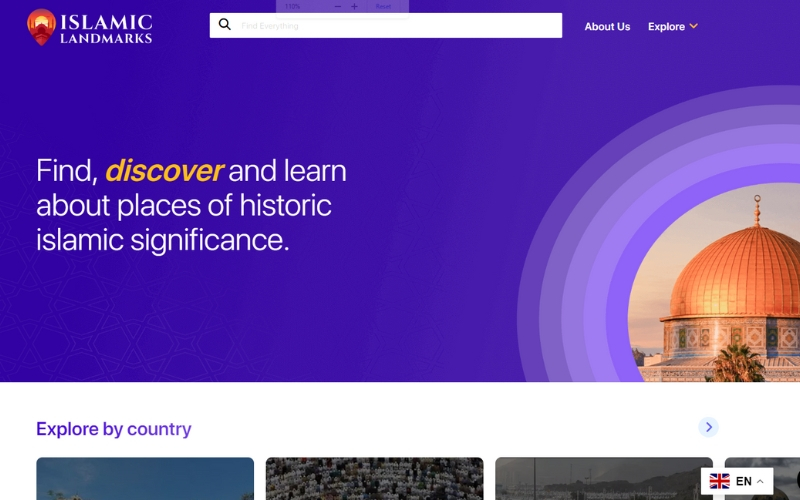The width and height of the screenshot is (800, 500).
Task: Open the second country card with crowd
Action: [374, 479]
